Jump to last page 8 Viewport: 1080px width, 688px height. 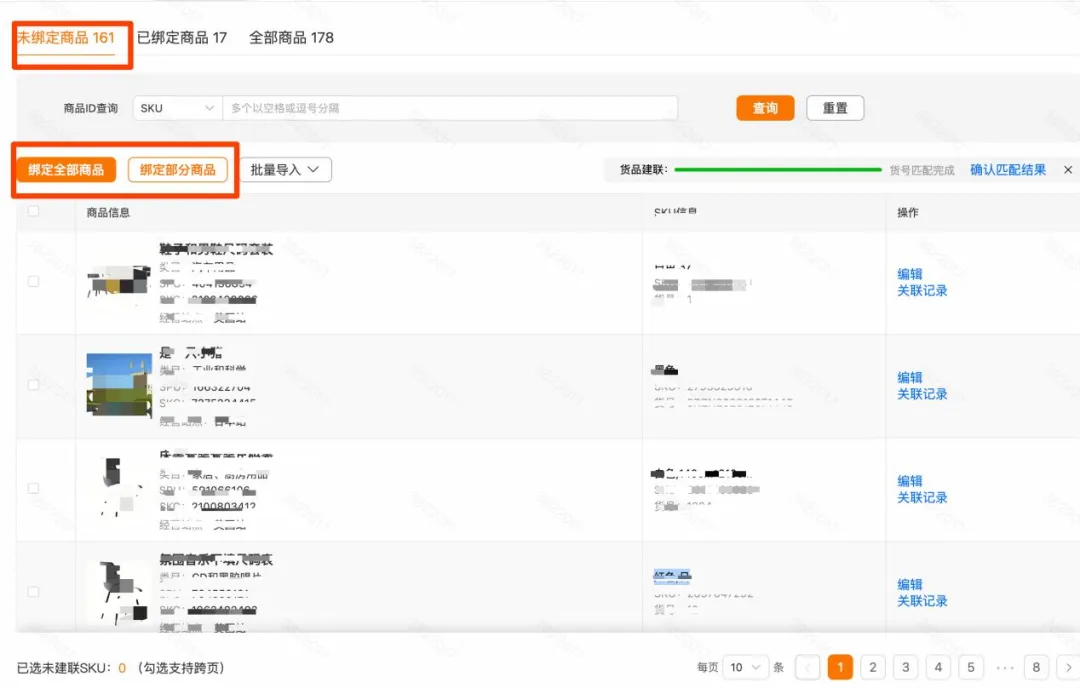[x=1036, y=667]
